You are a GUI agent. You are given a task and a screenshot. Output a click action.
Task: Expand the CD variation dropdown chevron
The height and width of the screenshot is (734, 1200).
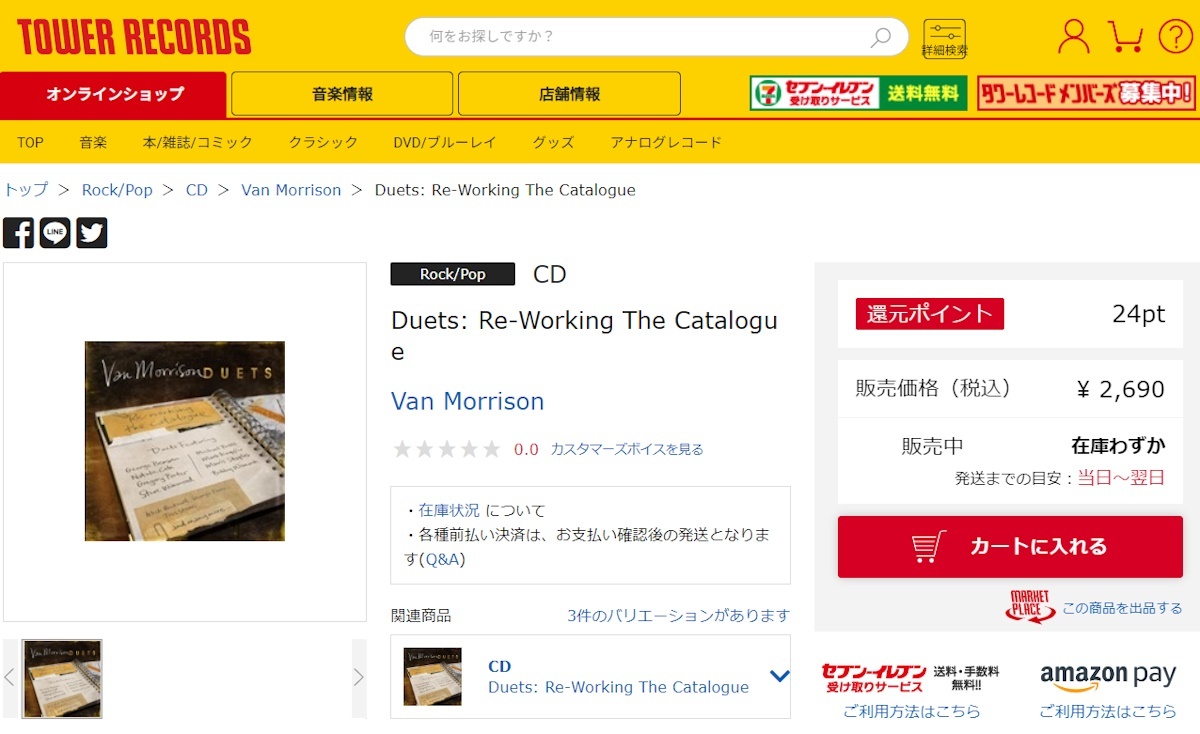[x=779, y=676]
